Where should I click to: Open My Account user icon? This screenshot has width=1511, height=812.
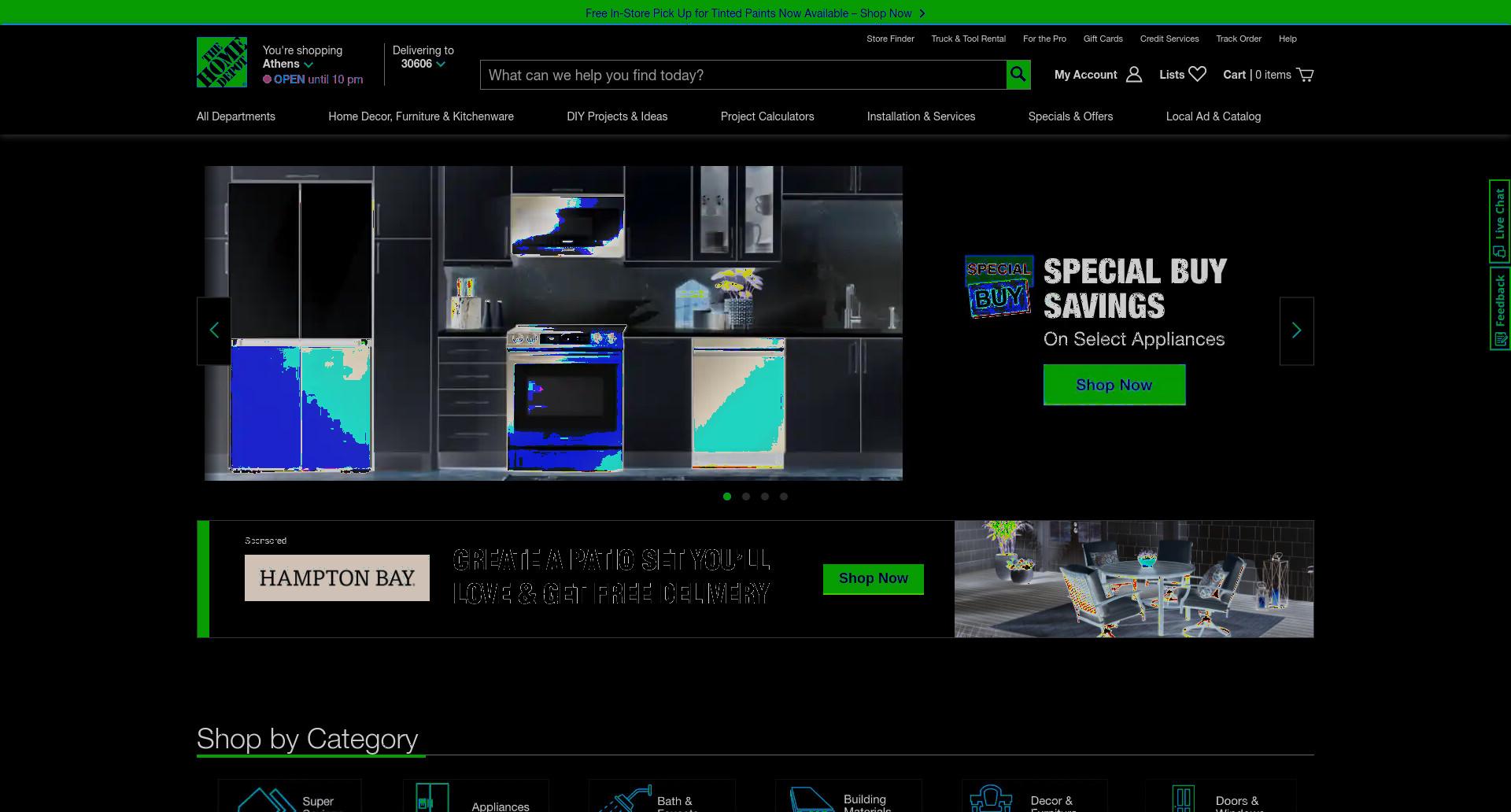coord(1134,75)
